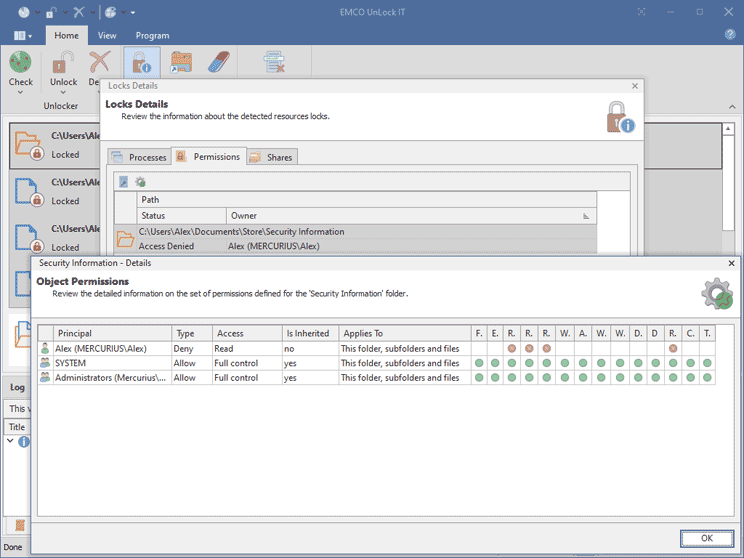Click the folder shortcut icon in ribbon
The width and height of the screenshot is (744, 558).
tap(181, 63)
